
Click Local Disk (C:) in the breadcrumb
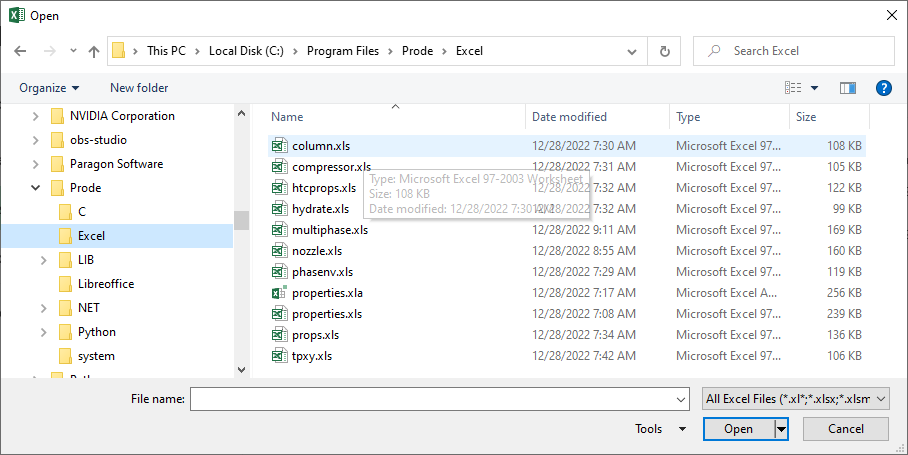coord(246,51)
